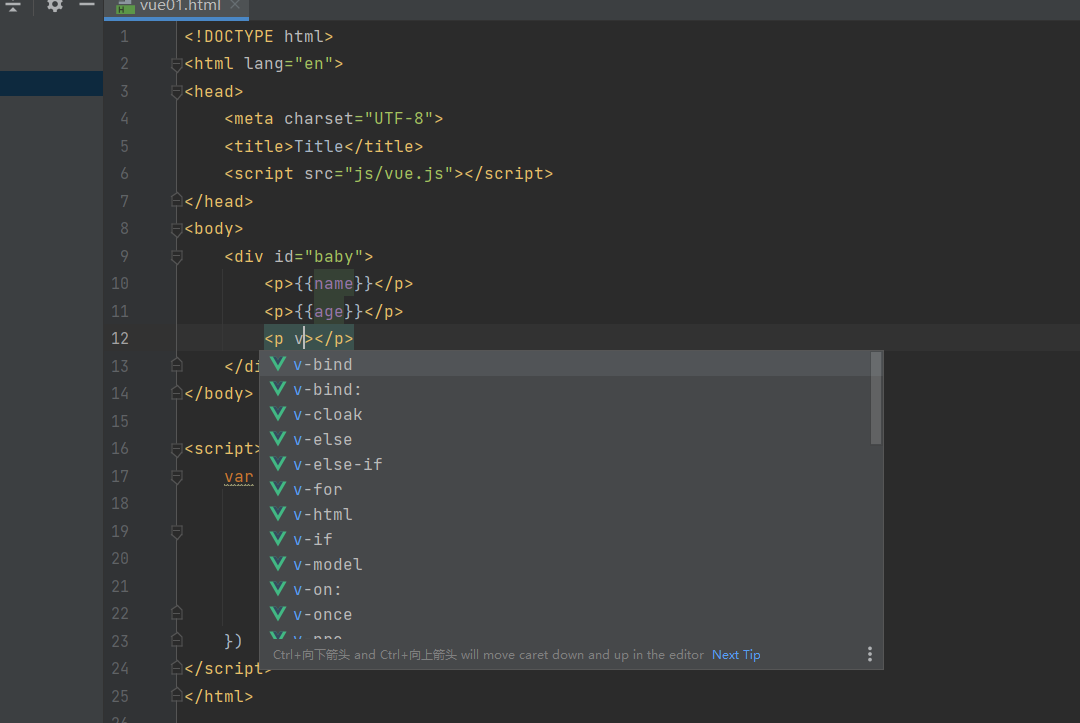Place caret in the {{age}} expression
Screen dimensions: 1080x723
(x=329, y=311)
